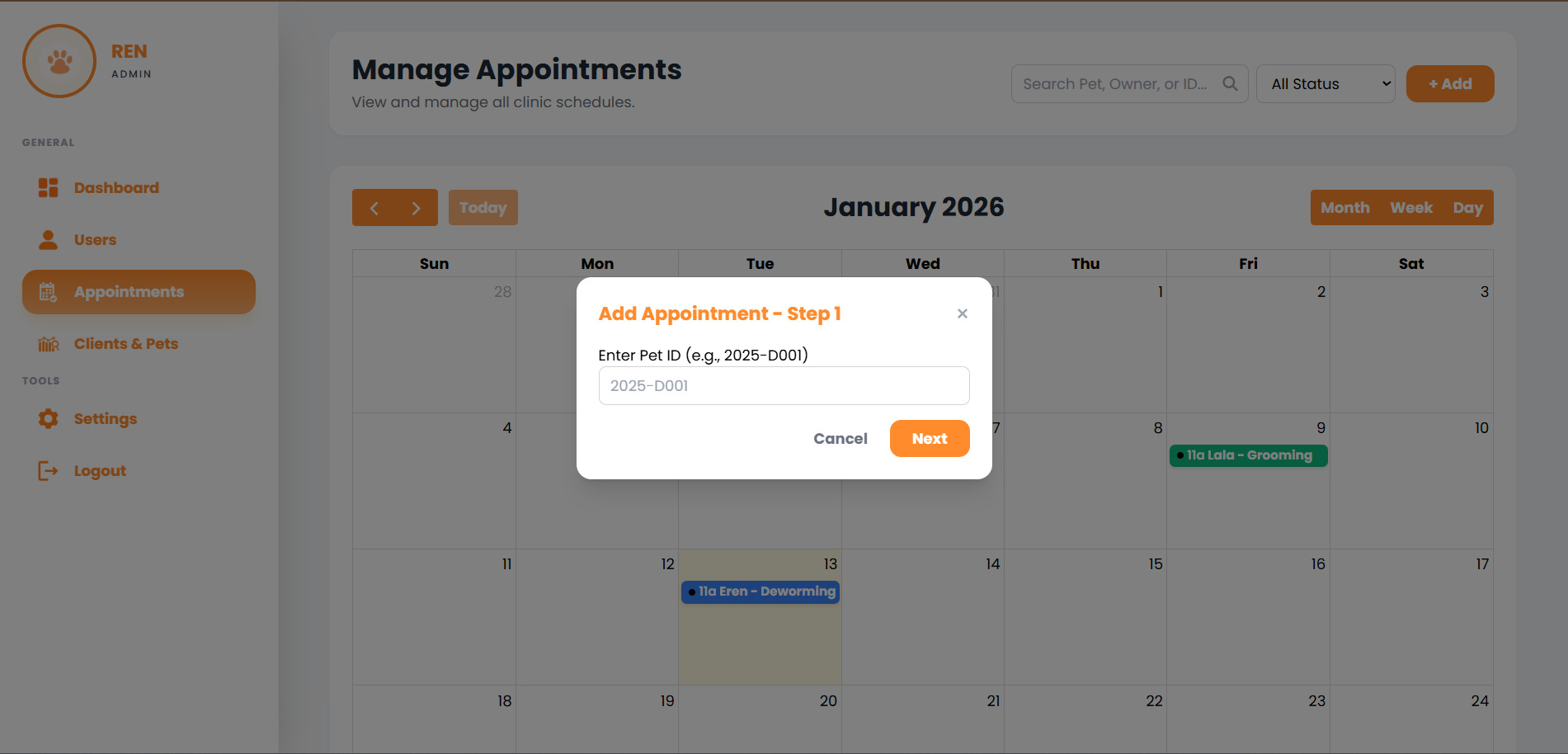The width and height of the screenshot is (1568, 754).
Task: Switch to Day view
Action: [1467, 208]
